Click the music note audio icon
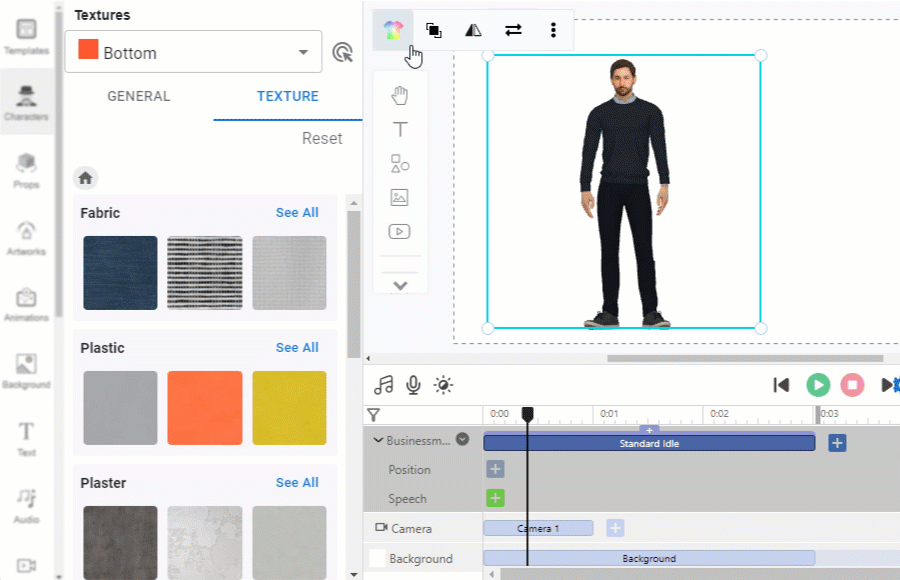The height and width of the screenshot is (580, 900). (x=385, y=385)
